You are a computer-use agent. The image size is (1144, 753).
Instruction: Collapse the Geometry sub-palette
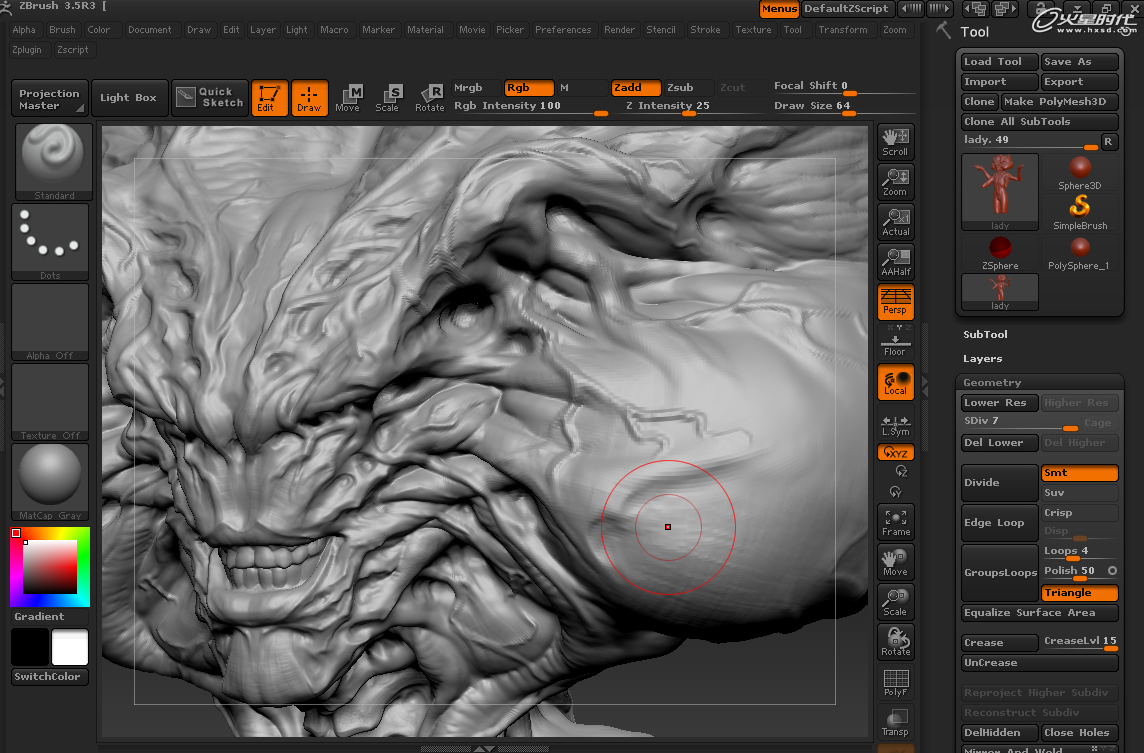(992, 382)
